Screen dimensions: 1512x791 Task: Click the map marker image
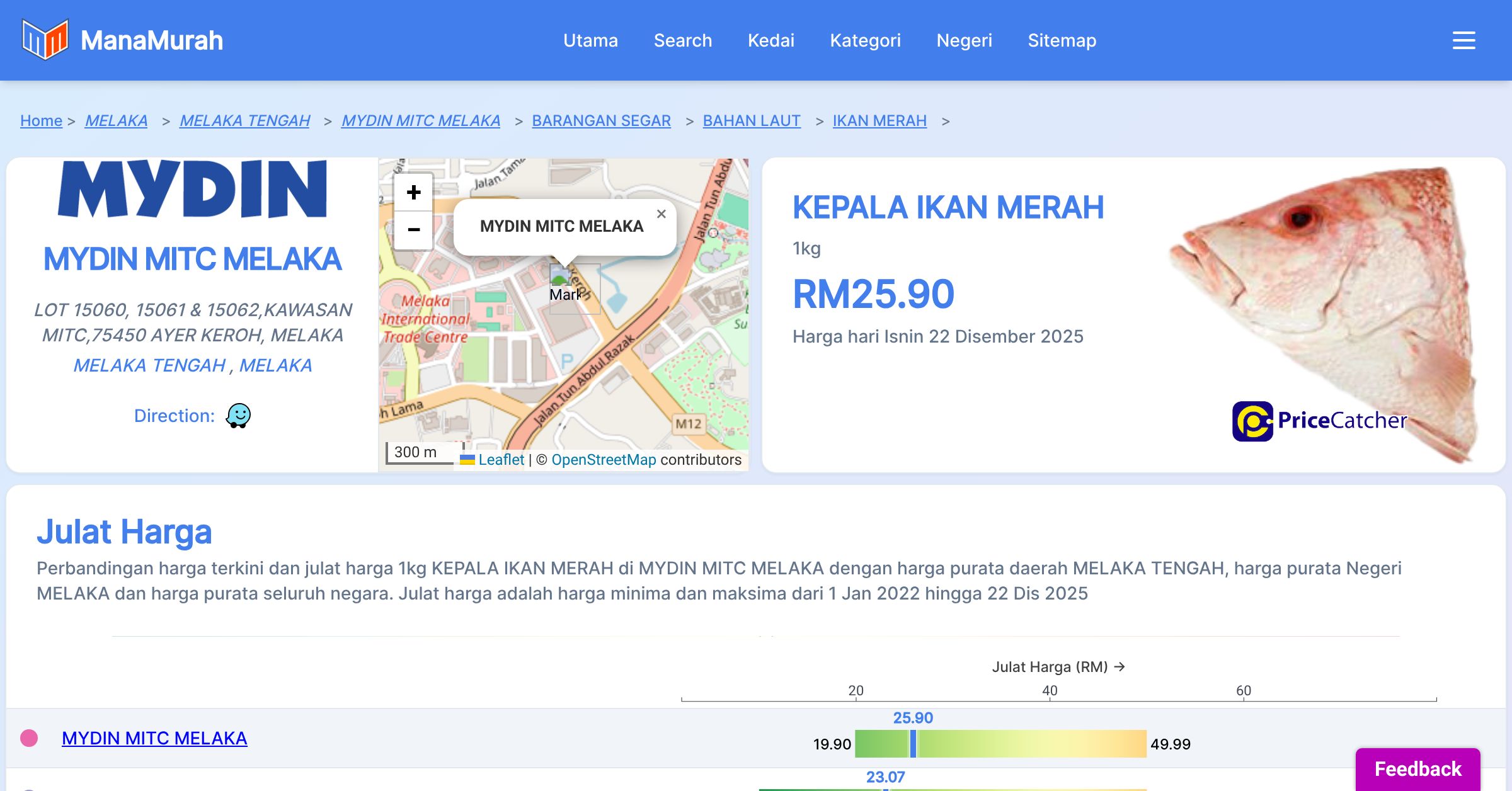(x=561, y=277)
